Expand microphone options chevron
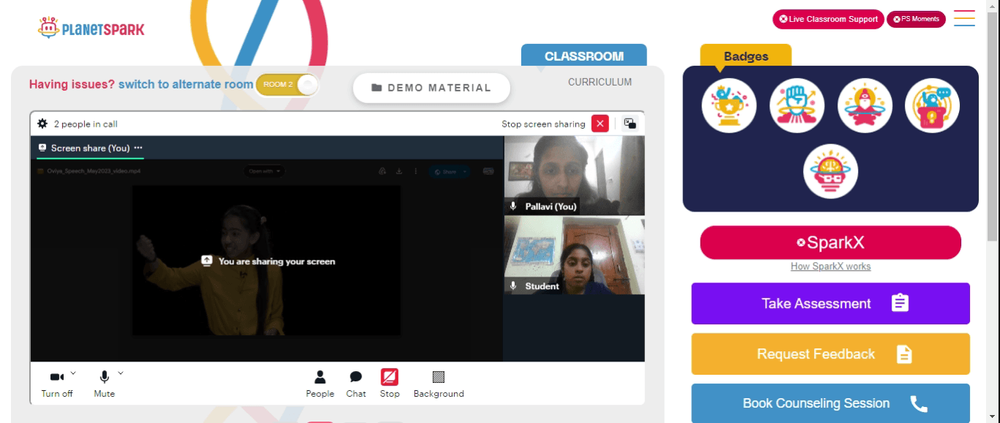Viewport: 1000px width, 423px height. pos(121,373)
